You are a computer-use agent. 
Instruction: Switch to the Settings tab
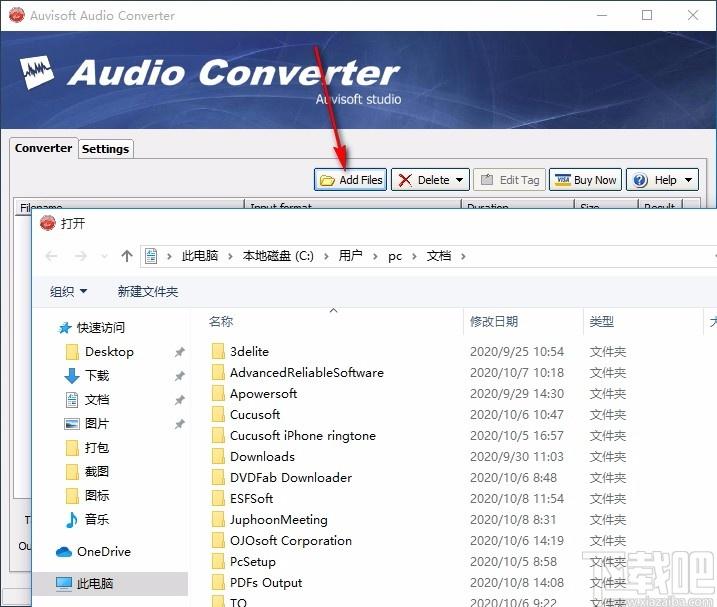(106, 149)
